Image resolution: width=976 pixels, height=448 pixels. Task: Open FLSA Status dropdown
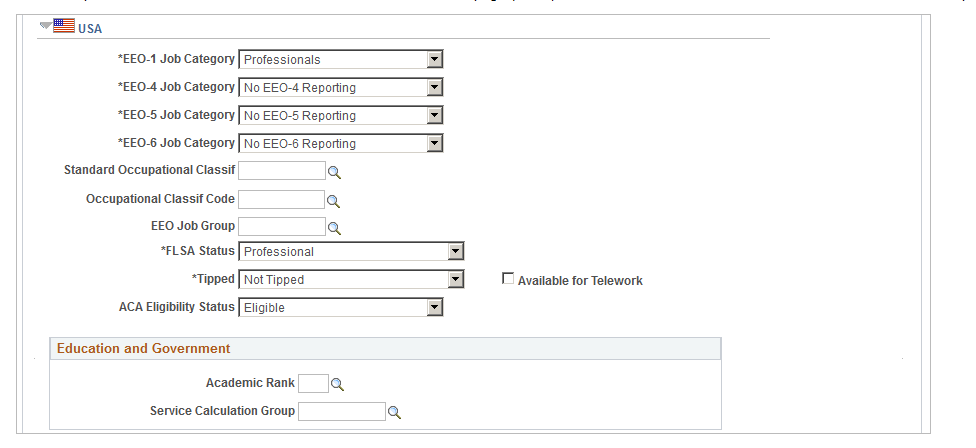click(x=351, y=252)
